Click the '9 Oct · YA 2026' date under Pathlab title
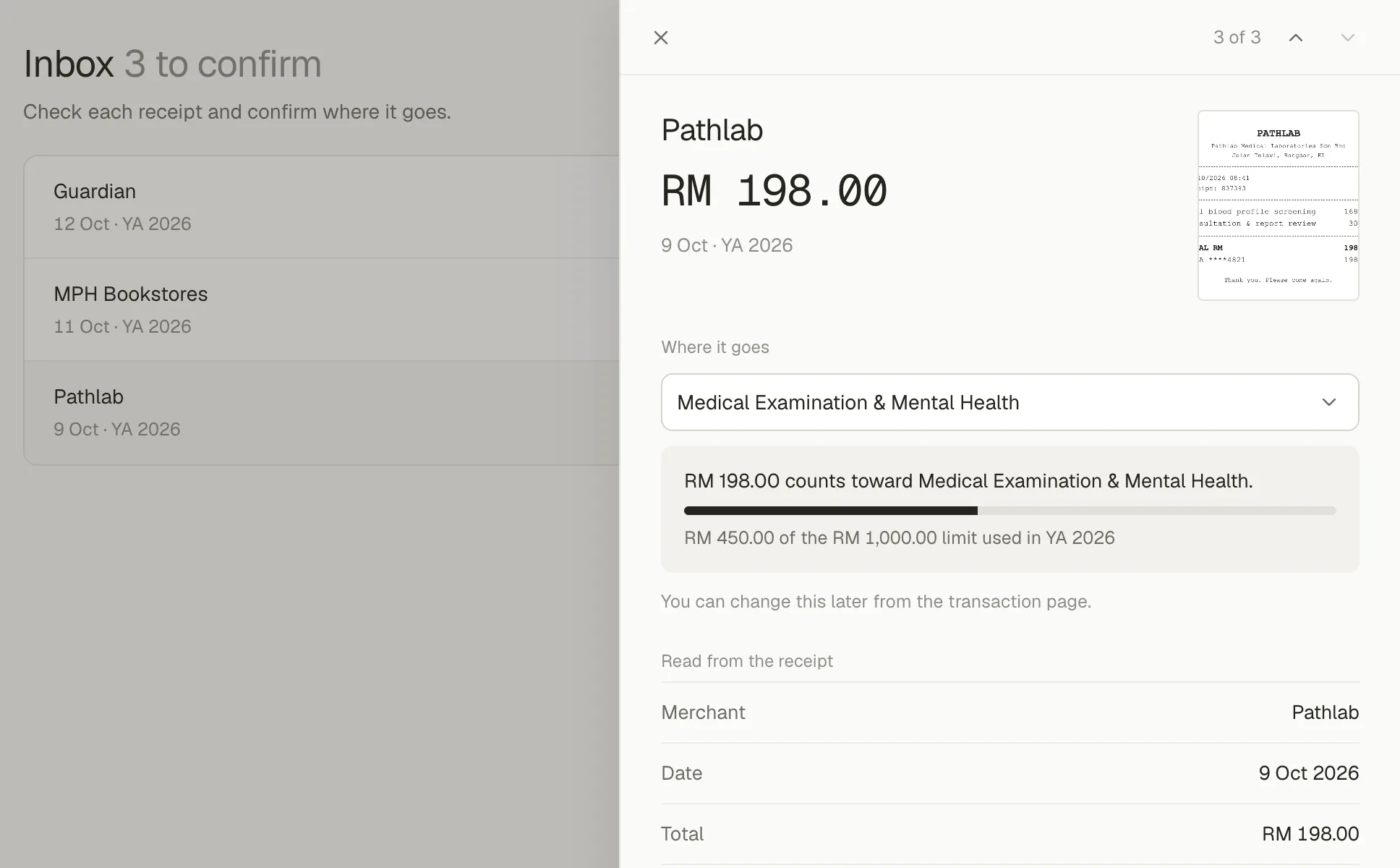Screen dimensions: 1400x868 [x=727, y=245]
